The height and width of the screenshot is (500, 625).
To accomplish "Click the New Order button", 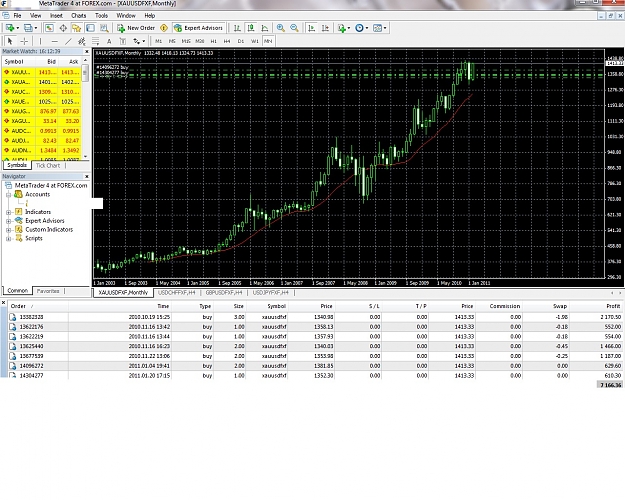I will tap(136, 28).
